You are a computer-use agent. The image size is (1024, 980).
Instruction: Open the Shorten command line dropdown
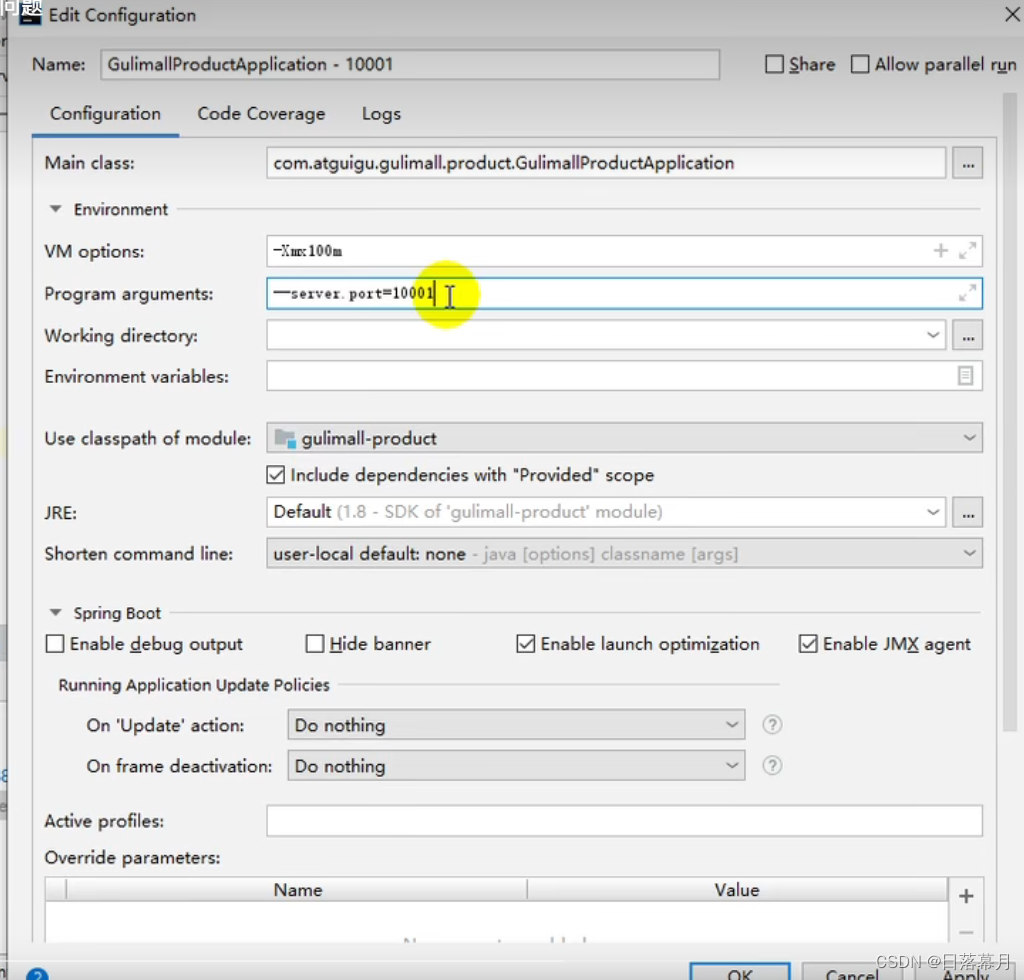point(966,552)
